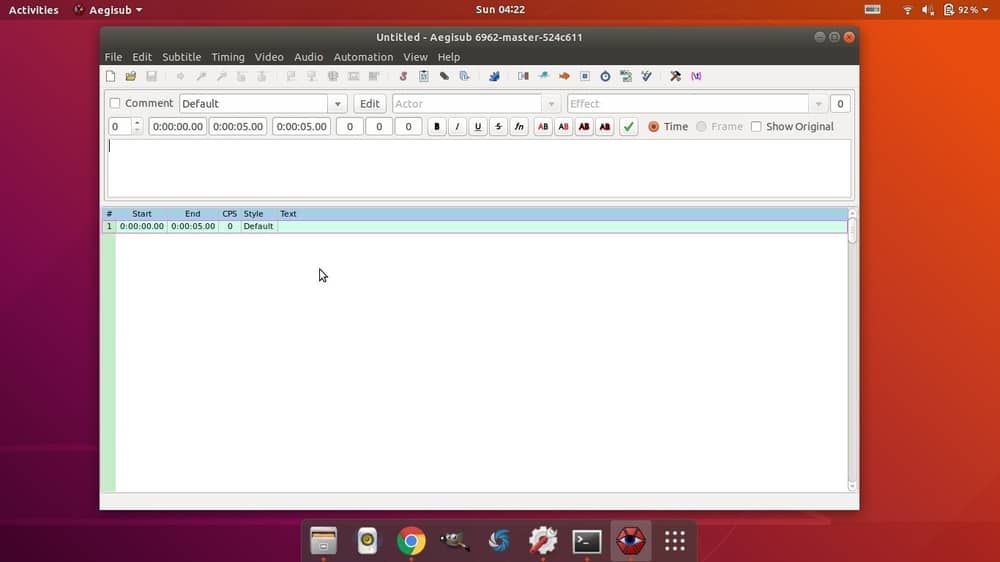
Task: Launch the Fonts Collector icon
Action: [x=464, y=76]
